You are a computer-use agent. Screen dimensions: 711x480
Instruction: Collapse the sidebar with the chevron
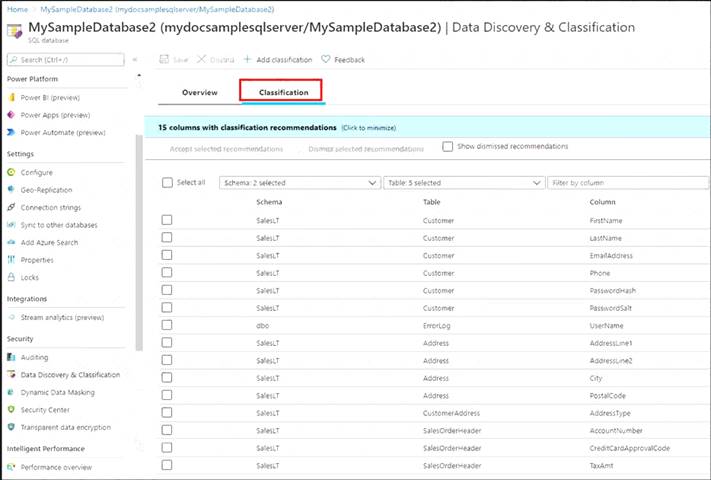[x=135, y=59]
